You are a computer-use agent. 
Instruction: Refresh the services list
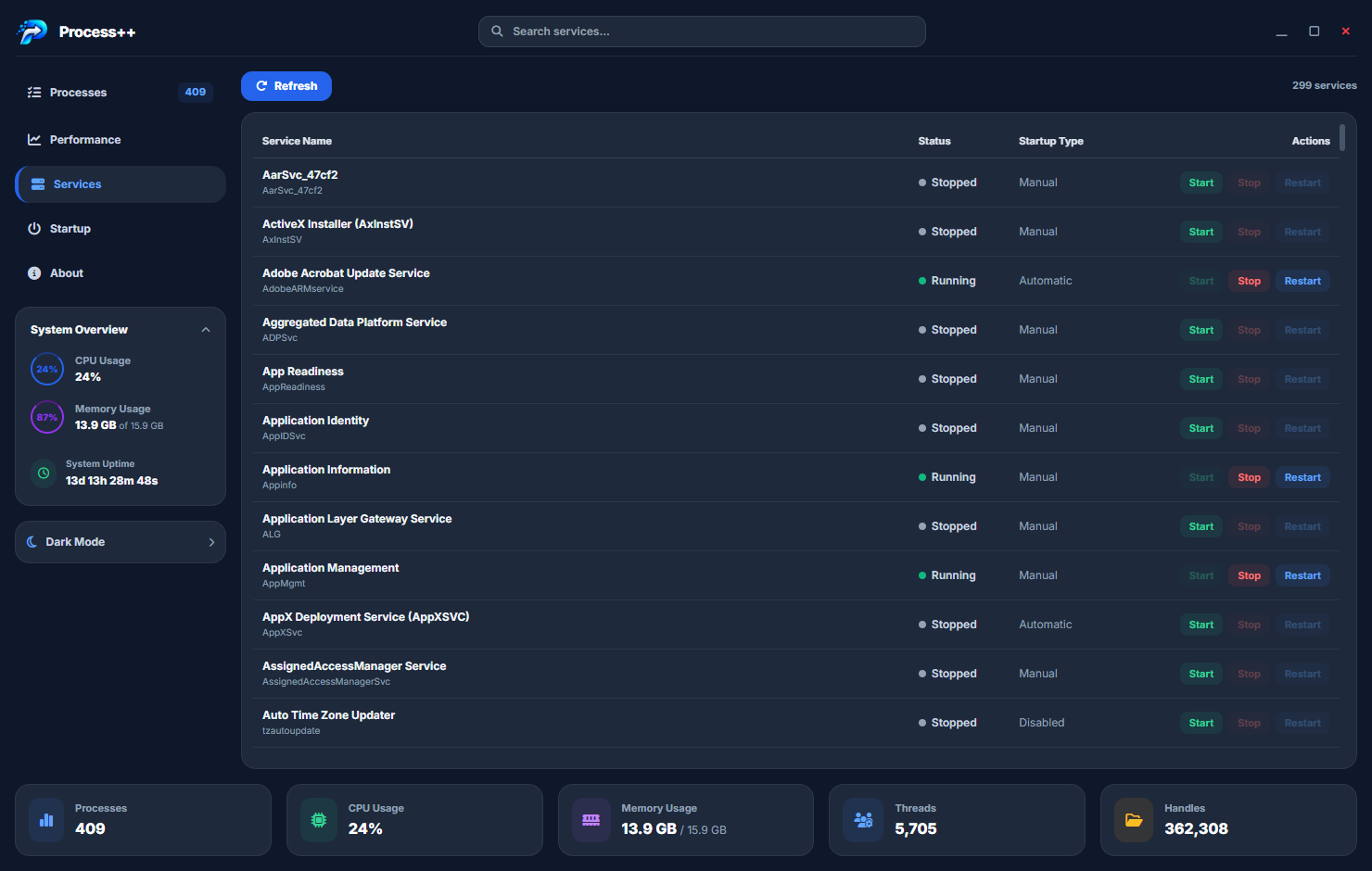coord(286,86)
